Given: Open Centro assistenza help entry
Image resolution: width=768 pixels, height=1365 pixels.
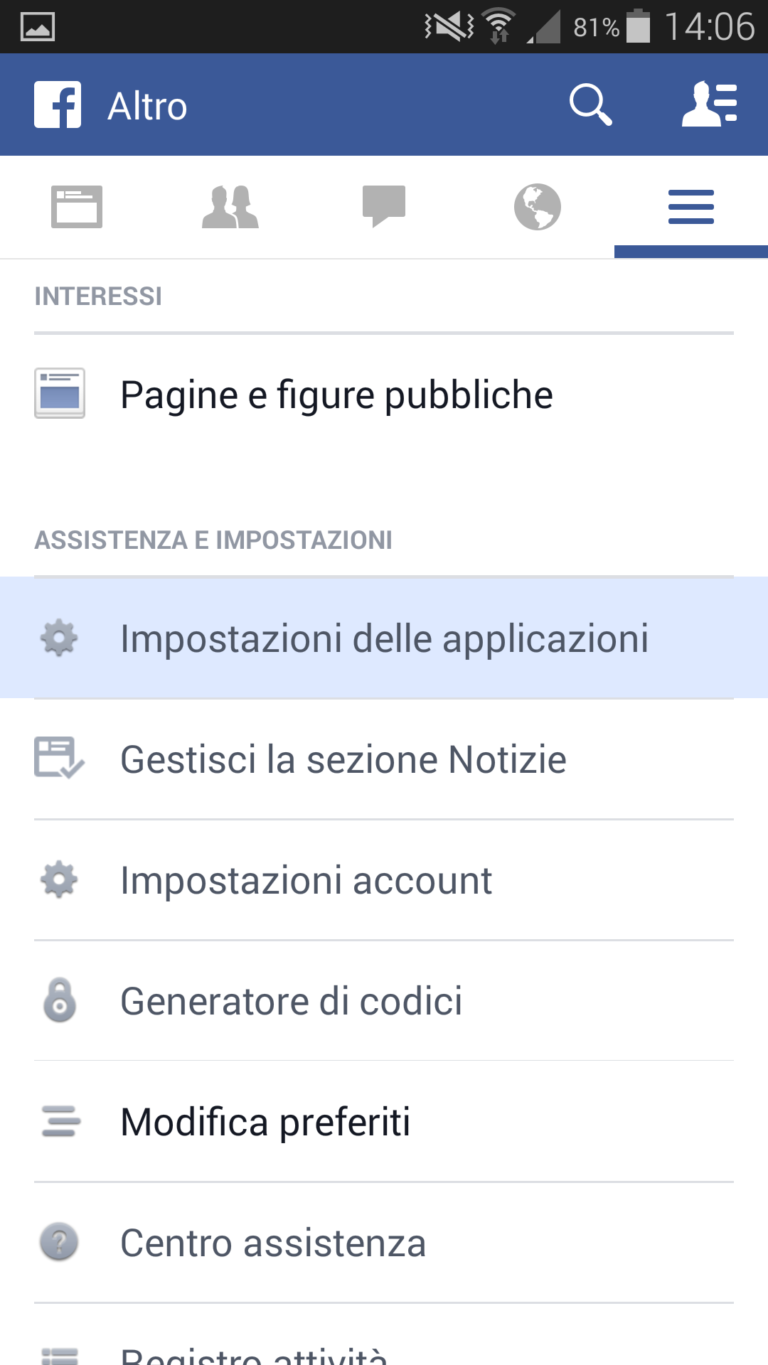Looking at the screenshot, I should pyautogui.click(x=273, y=1244).
